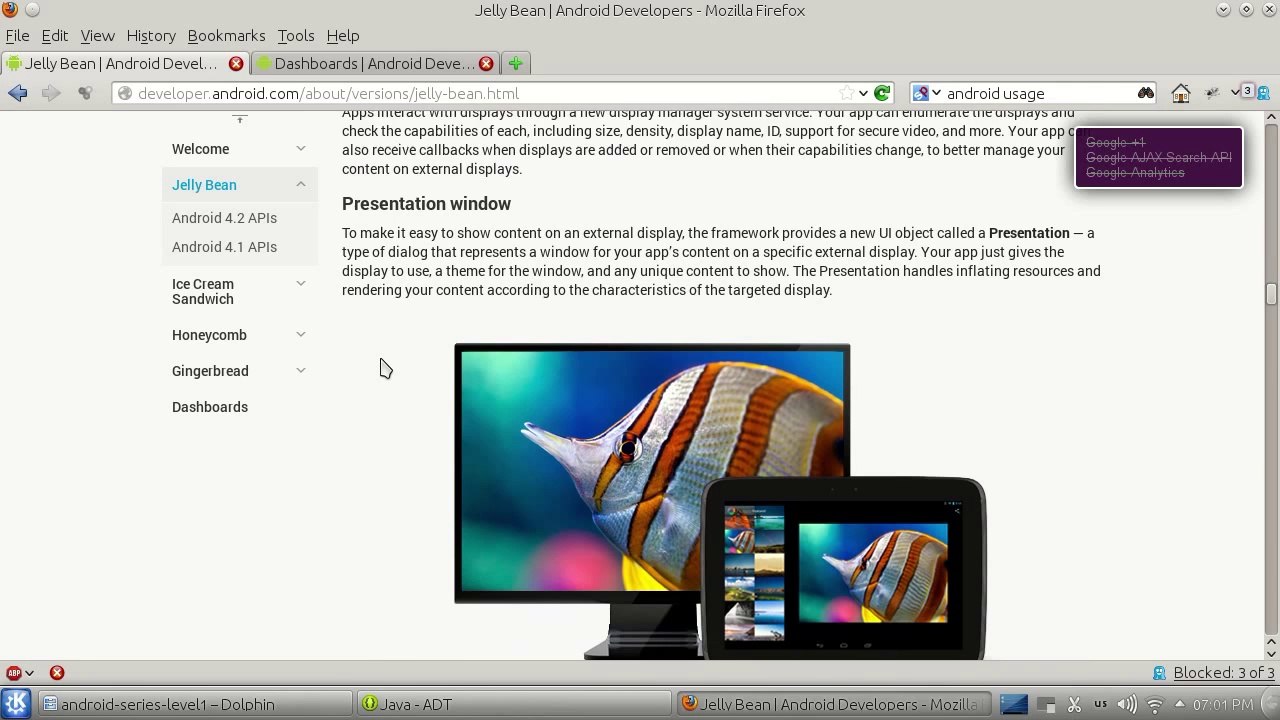The image size is (1280, 720).
Task: Open the Tools menu
Action: coord(296,35)
